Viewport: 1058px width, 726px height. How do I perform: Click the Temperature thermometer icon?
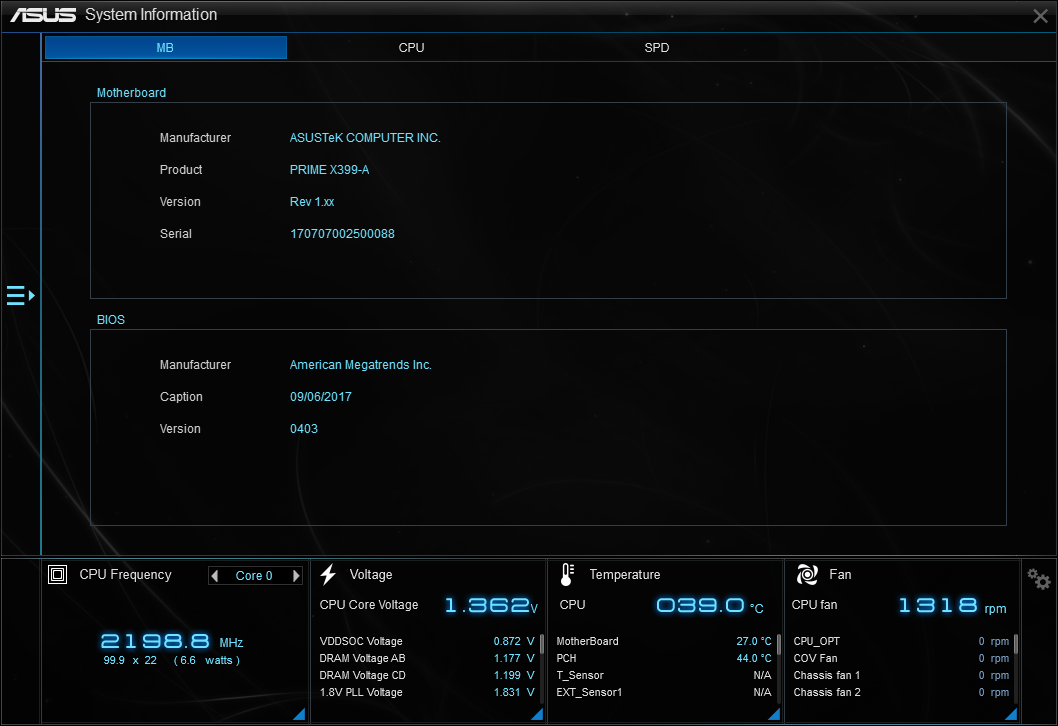(567, 574)
